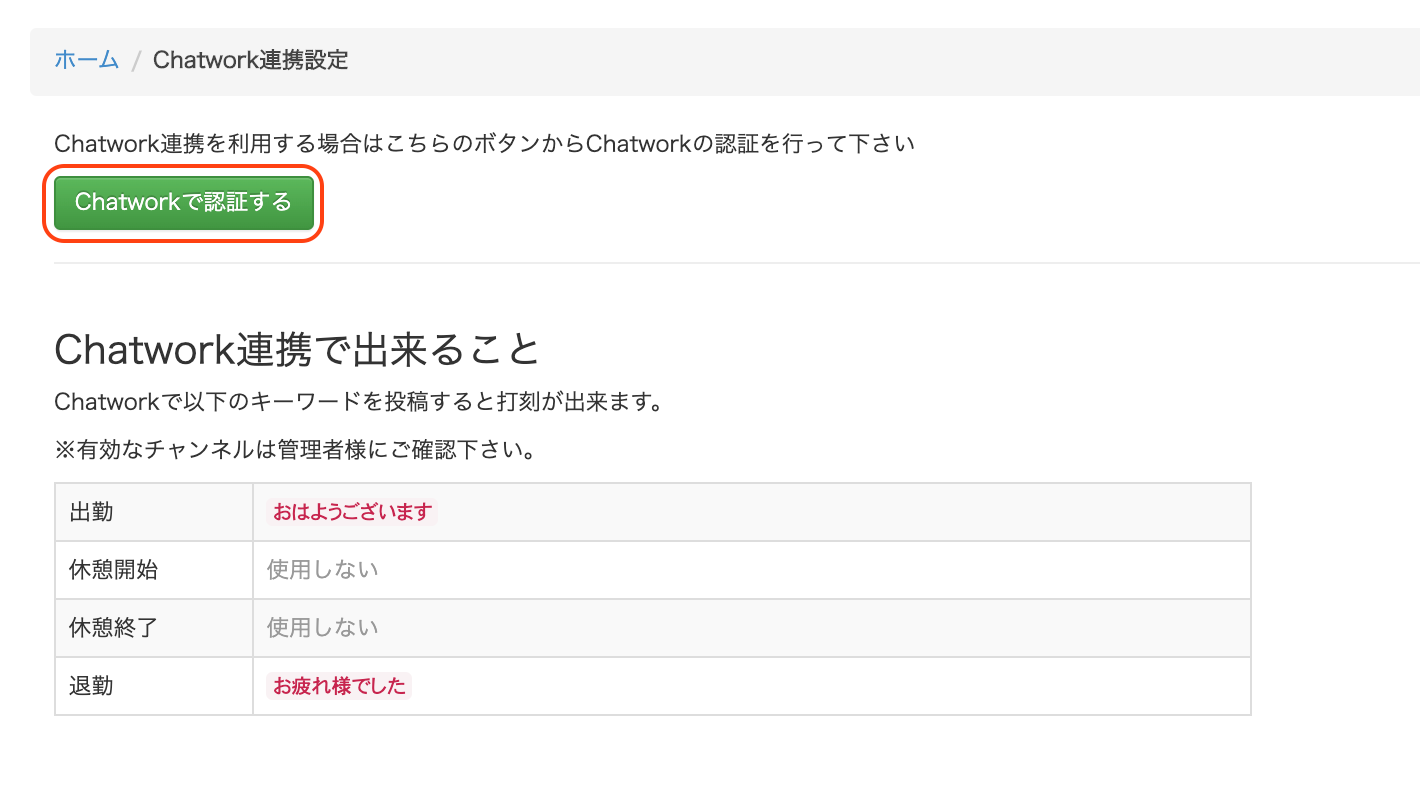The image size is (1420, 796).
Task: Select the 休憩終了 row label
Action: (x=113, y=628)
